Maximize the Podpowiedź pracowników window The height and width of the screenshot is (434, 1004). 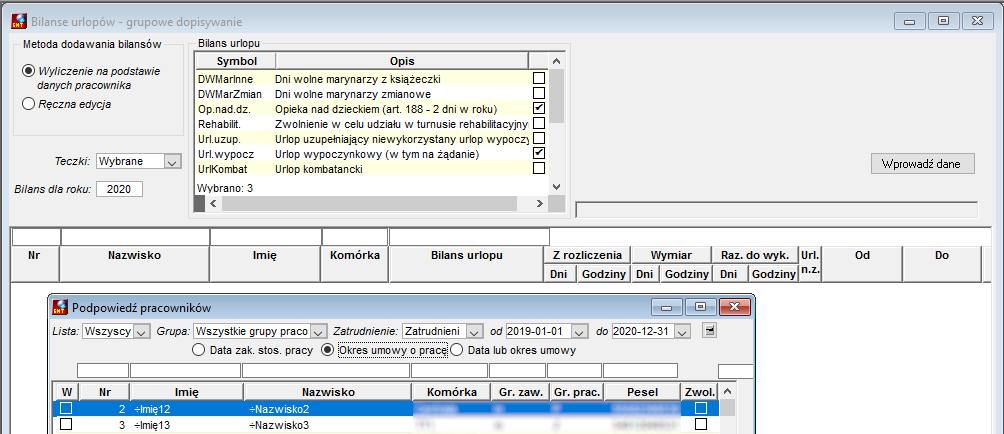pos(700,307)
